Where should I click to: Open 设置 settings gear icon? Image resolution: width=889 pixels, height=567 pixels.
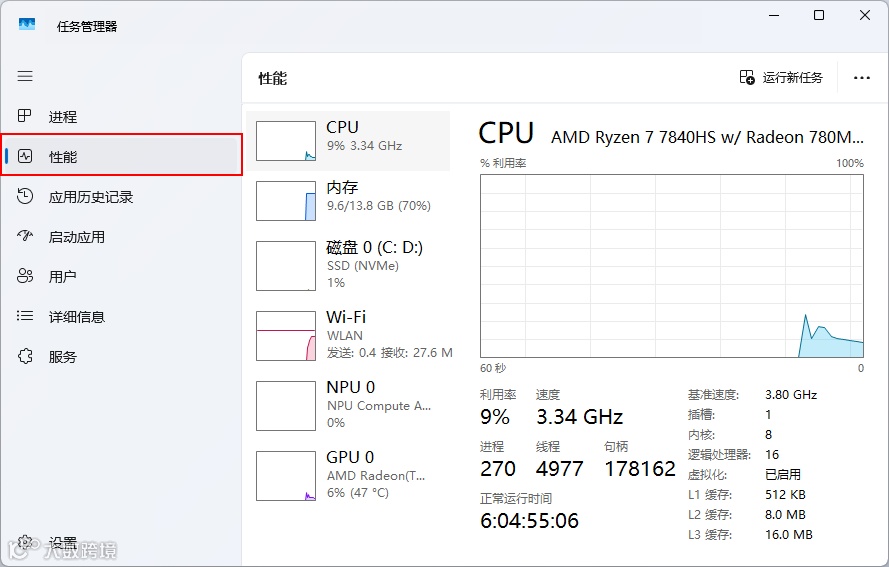[x=24, y=543]
